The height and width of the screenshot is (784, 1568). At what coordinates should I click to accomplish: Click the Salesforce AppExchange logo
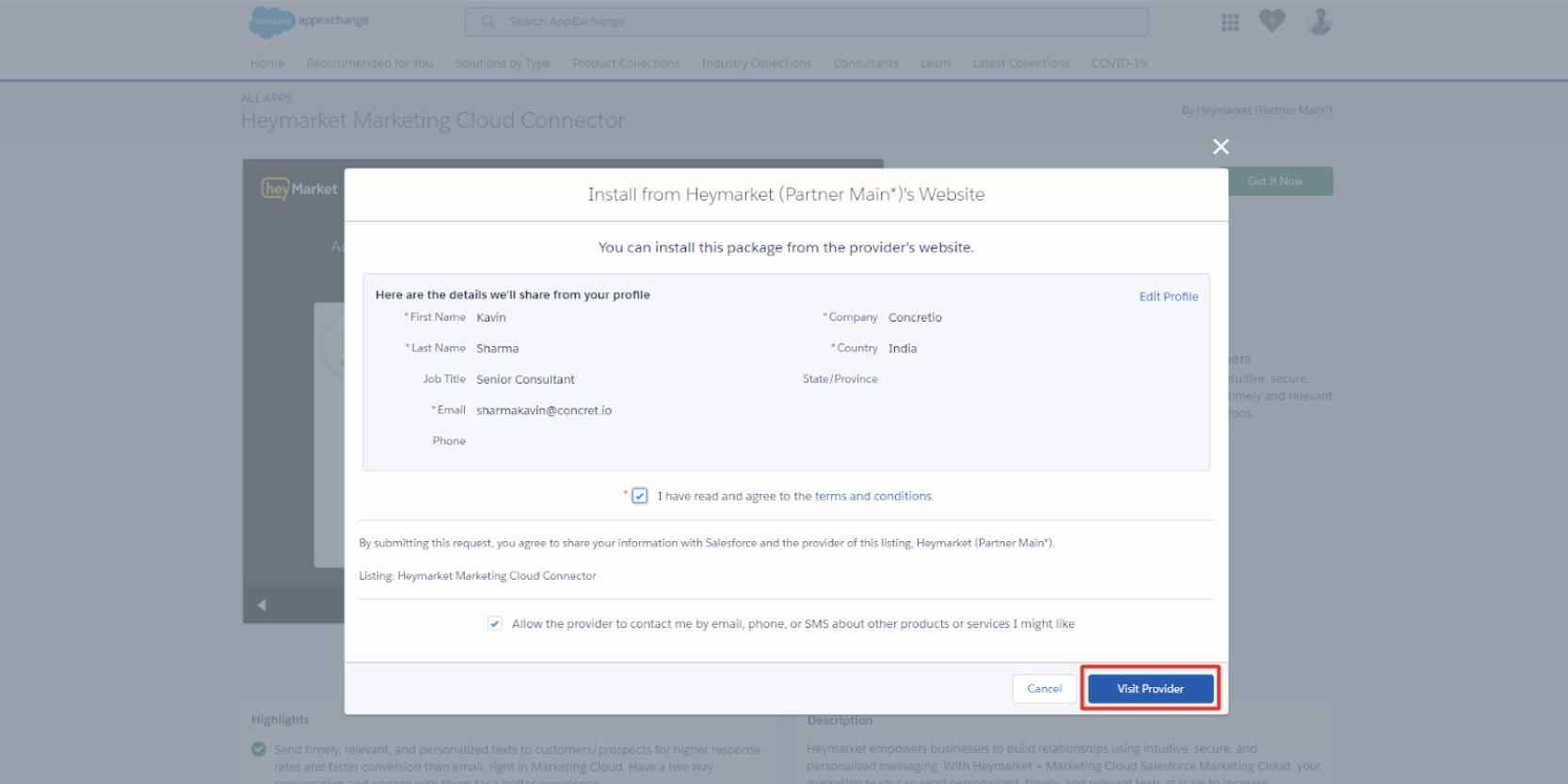point(309,21)
